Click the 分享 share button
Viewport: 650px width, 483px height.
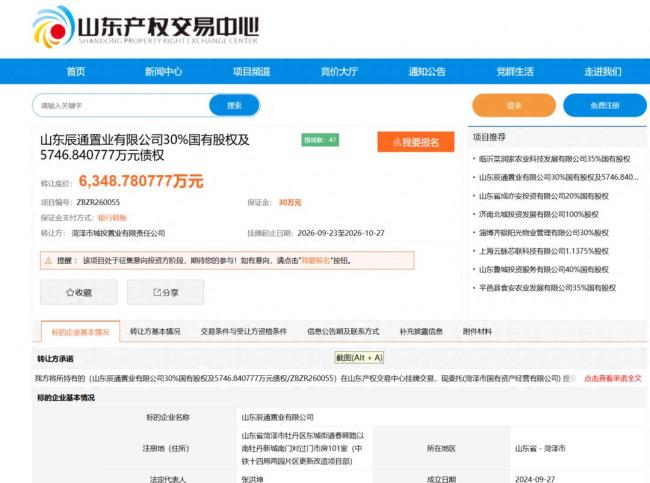[x=165, y=292]
